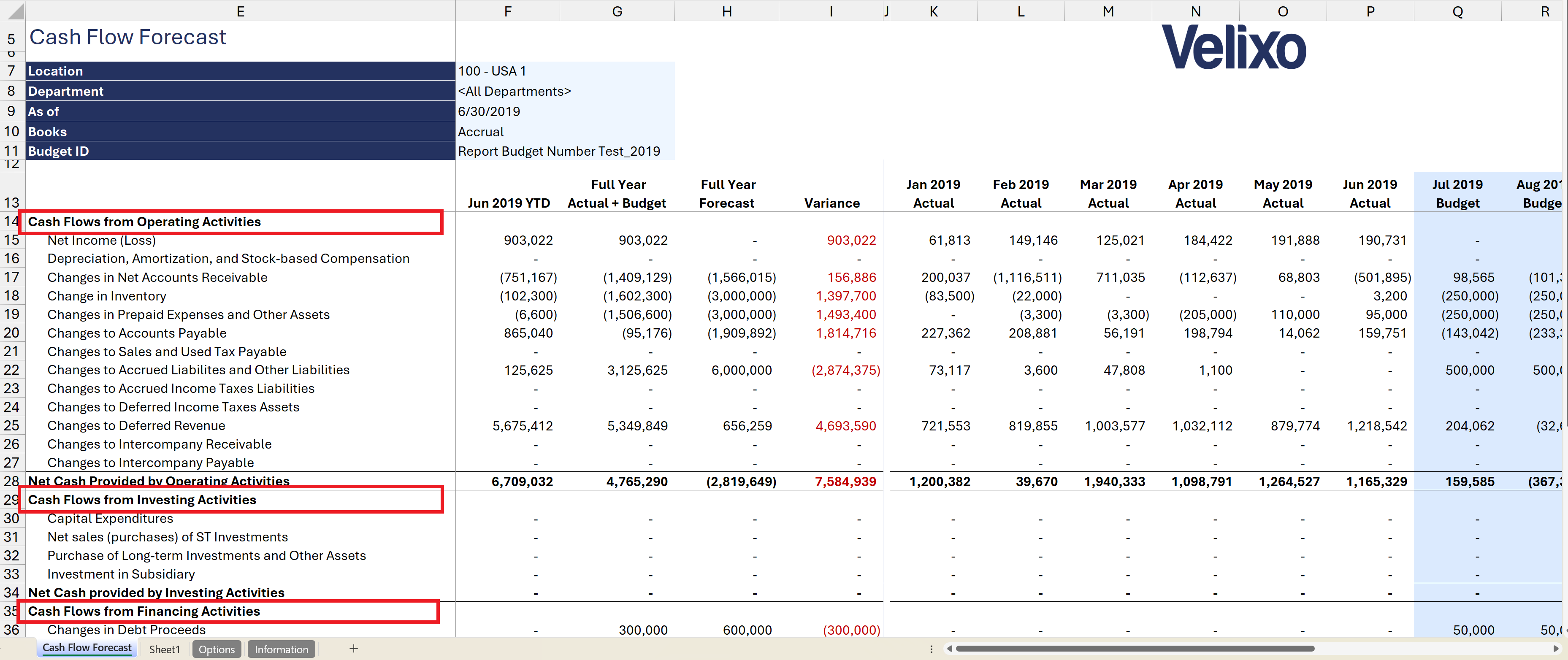Click the three-dot sheet tab splitter handle
The width and height of the screenshot is (1568, 660).
932,649
